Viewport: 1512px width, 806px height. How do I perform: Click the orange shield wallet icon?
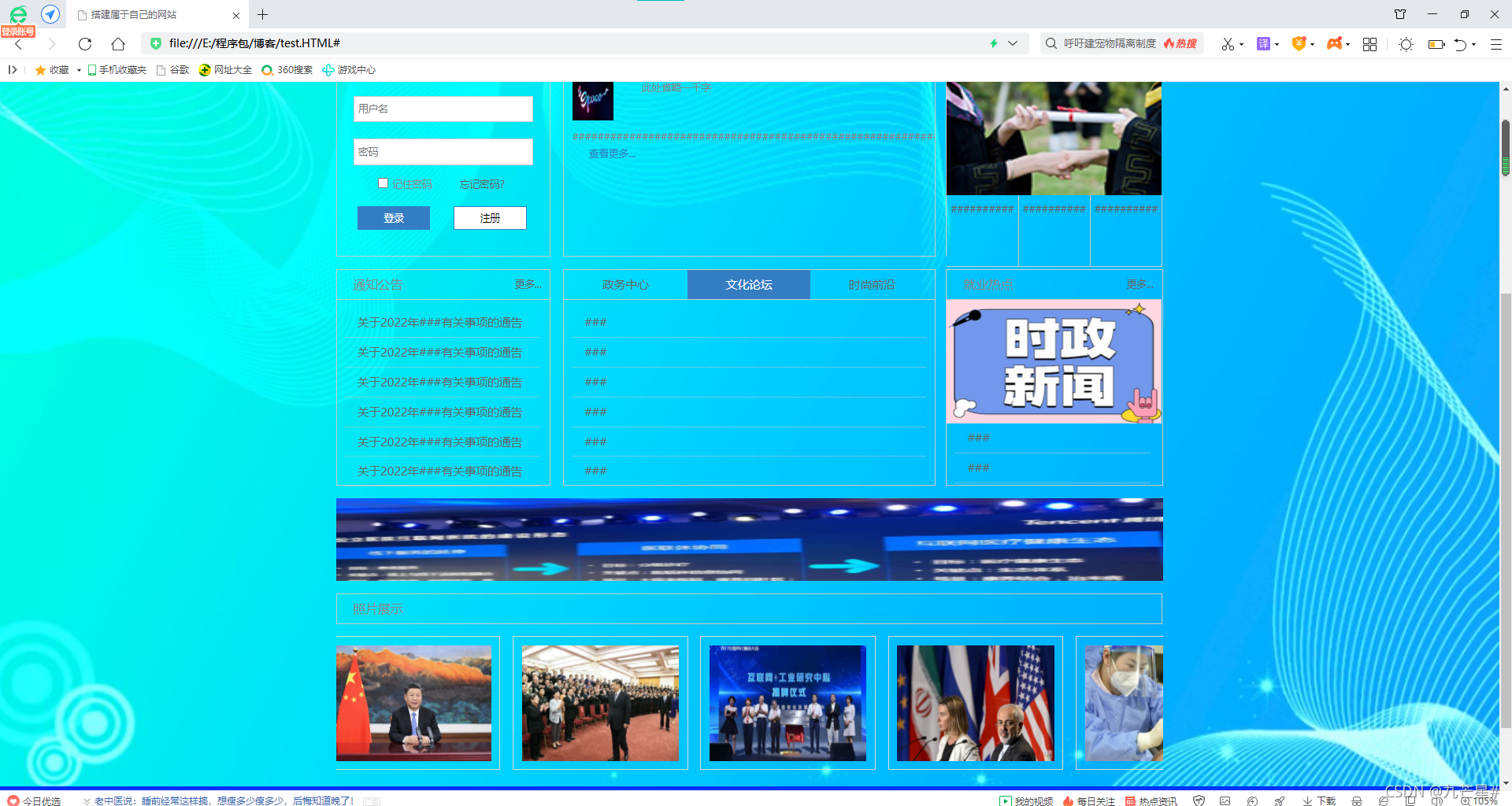pyautogui.click(x=1299, y=44)
